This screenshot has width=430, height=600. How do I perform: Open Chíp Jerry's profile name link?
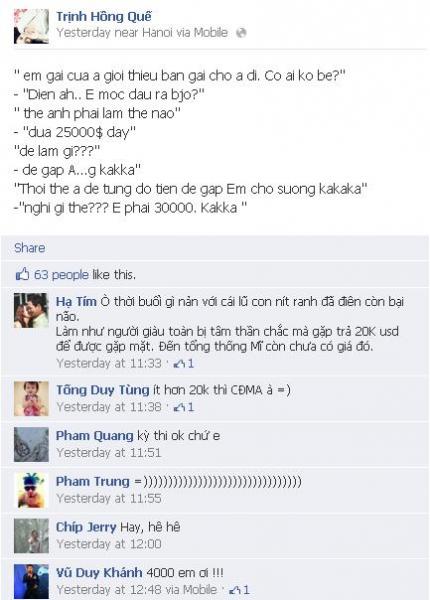click(86, 527)
